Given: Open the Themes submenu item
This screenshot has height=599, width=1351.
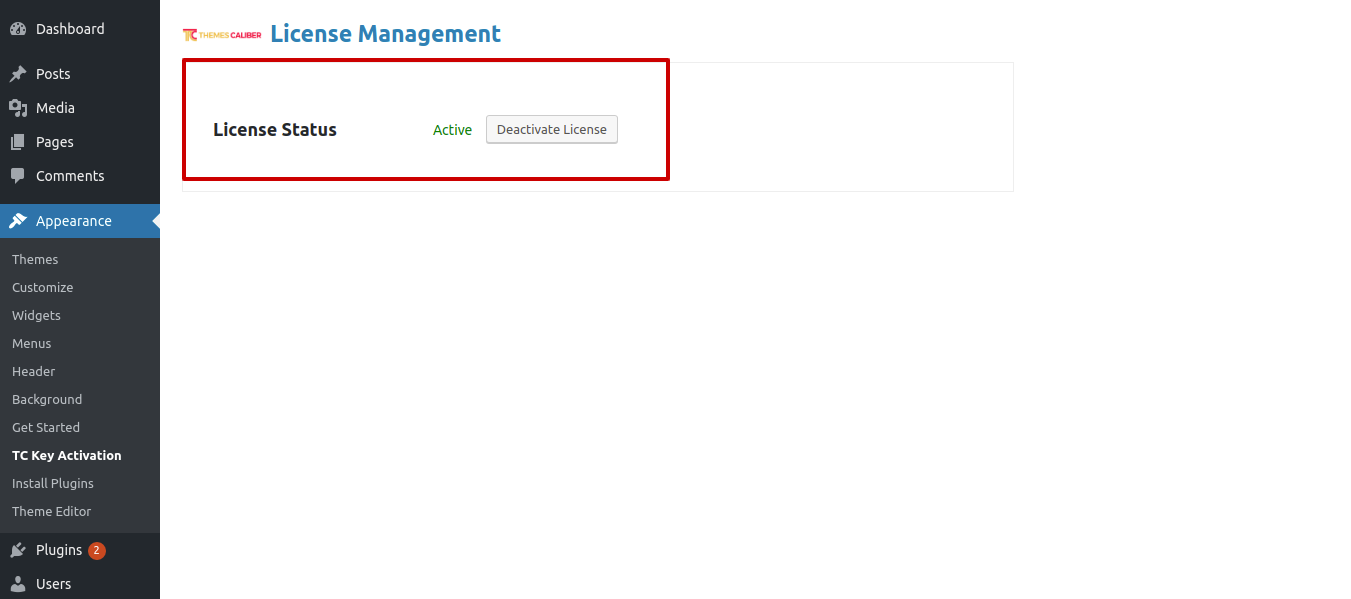Looking at the screenshot, I should tap(35, 259).
